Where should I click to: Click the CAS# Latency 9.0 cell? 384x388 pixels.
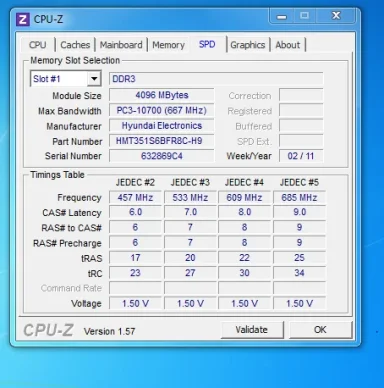click(299, 212)
